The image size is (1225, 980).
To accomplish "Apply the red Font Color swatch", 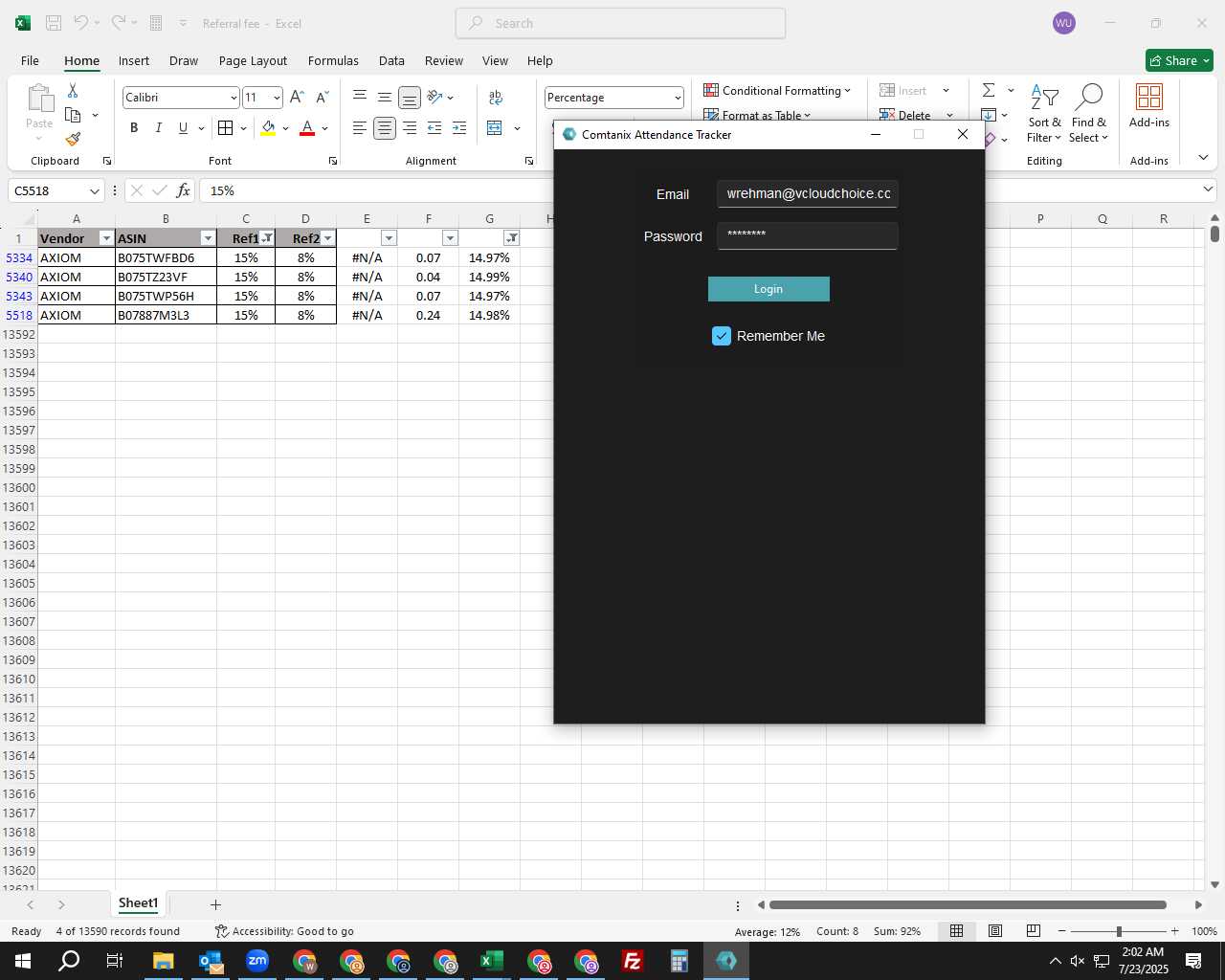I will point(307,128).
